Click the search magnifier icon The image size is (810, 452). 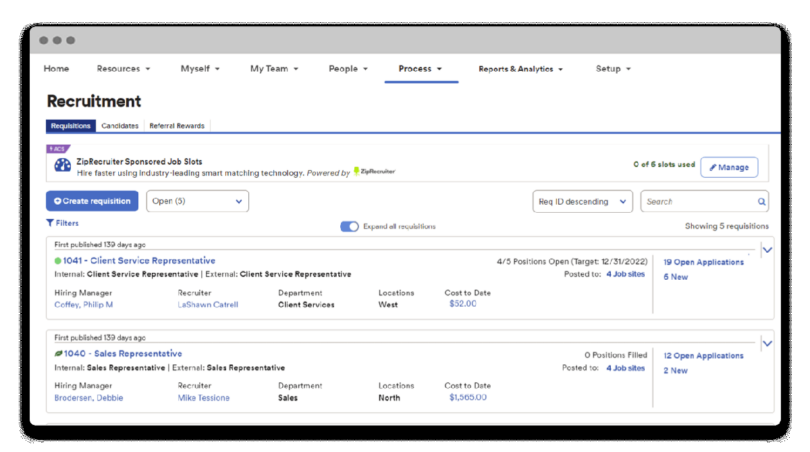761,202
